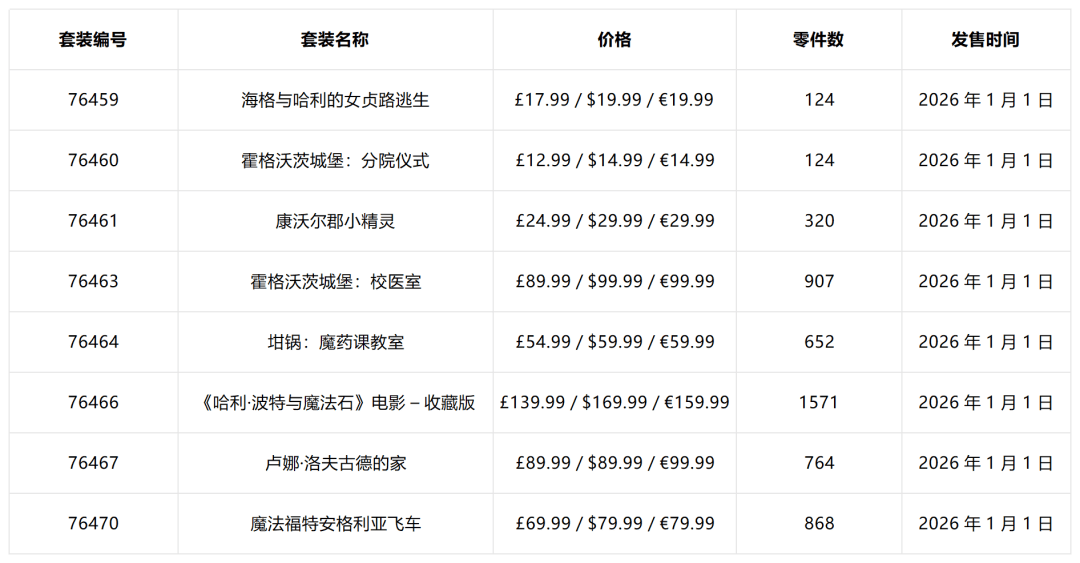
Task: Select the 坩锅：魔药课教室 cell
Action: (x=335, y=342)
